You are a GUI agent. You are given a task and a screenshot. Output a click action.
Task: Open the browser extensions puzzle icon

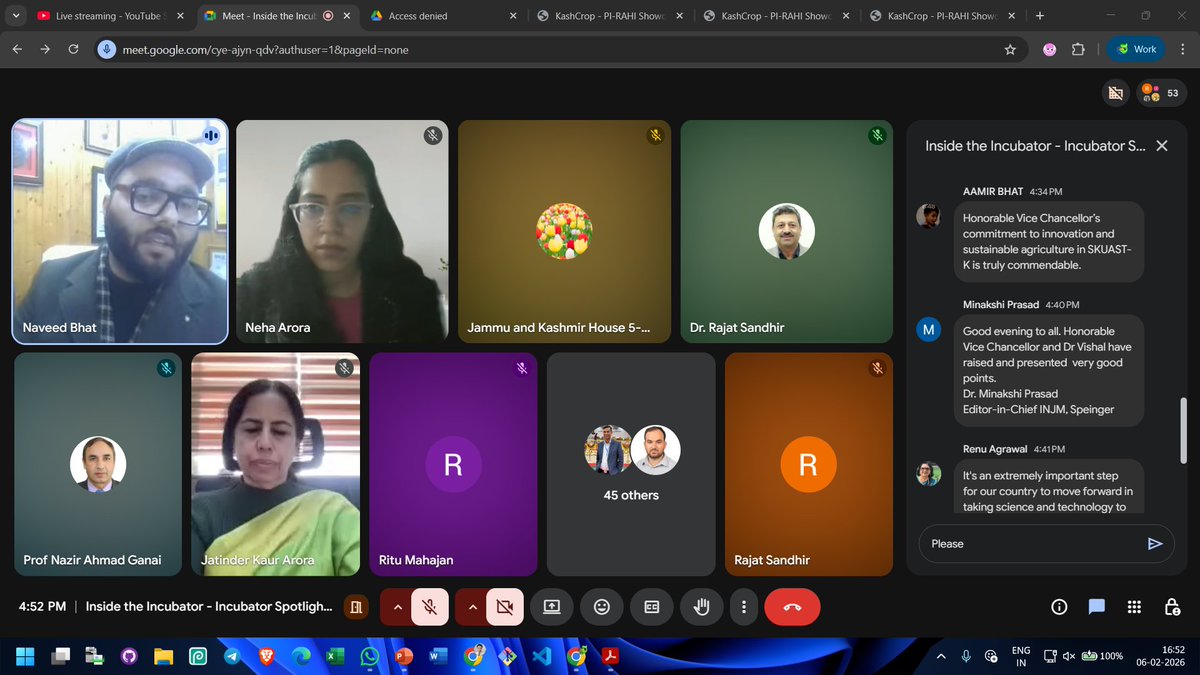pyautogui.click(x=1078, y=49)
